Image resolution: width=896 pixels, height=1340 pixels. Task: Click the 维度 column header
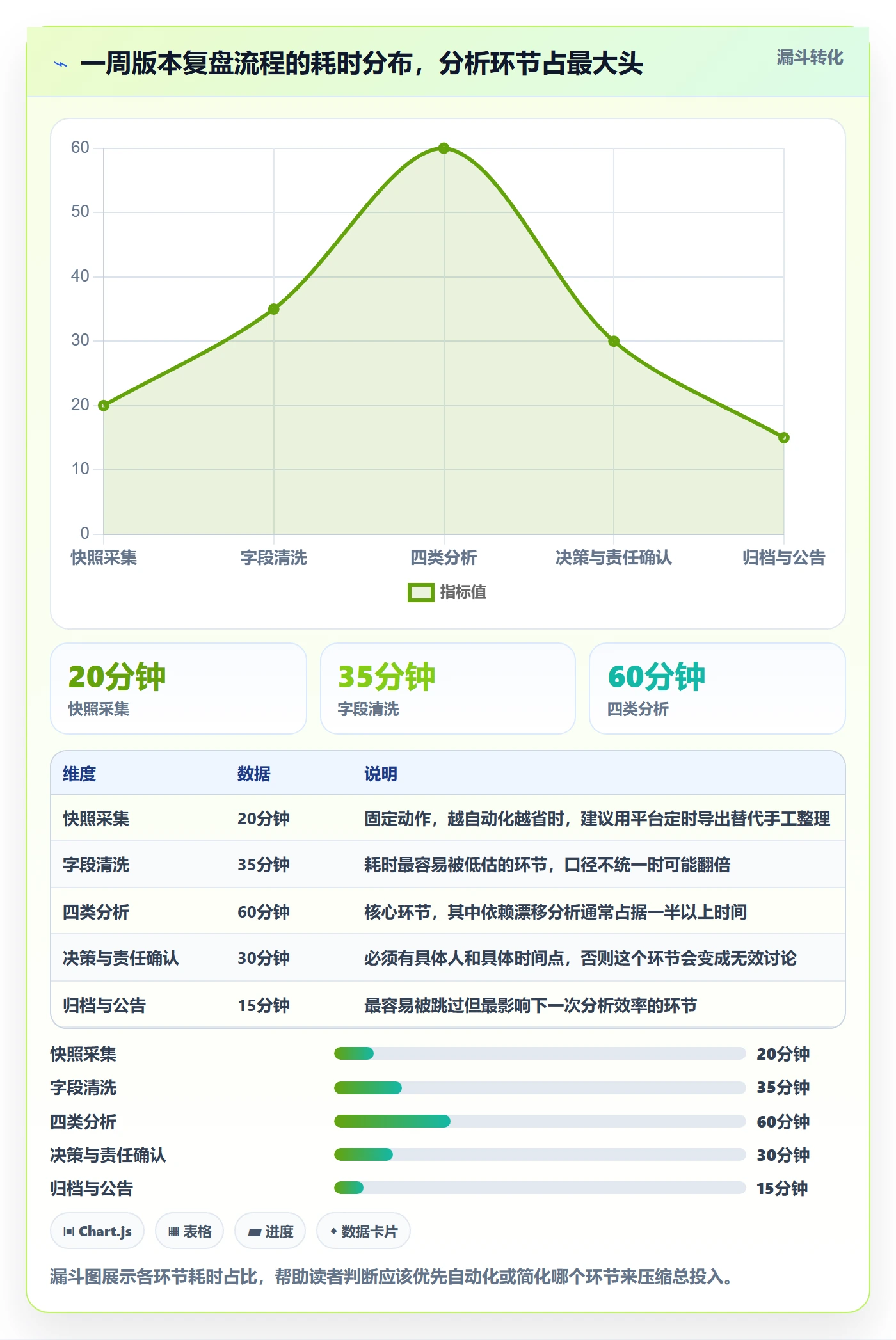[x=79, y=774]
